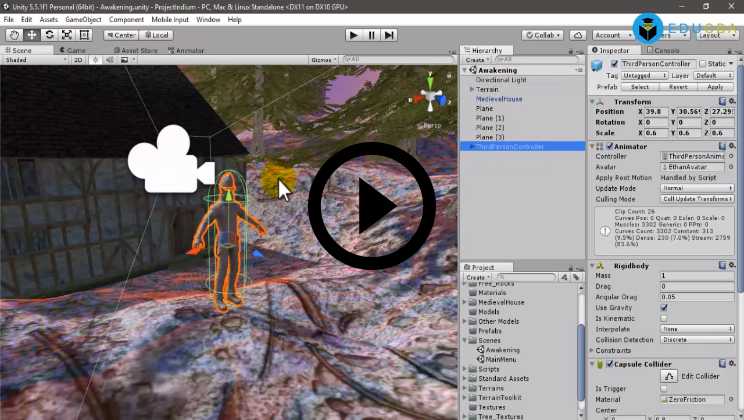
Task: Switch to the Asset Store tab
Action: point(136,50)
